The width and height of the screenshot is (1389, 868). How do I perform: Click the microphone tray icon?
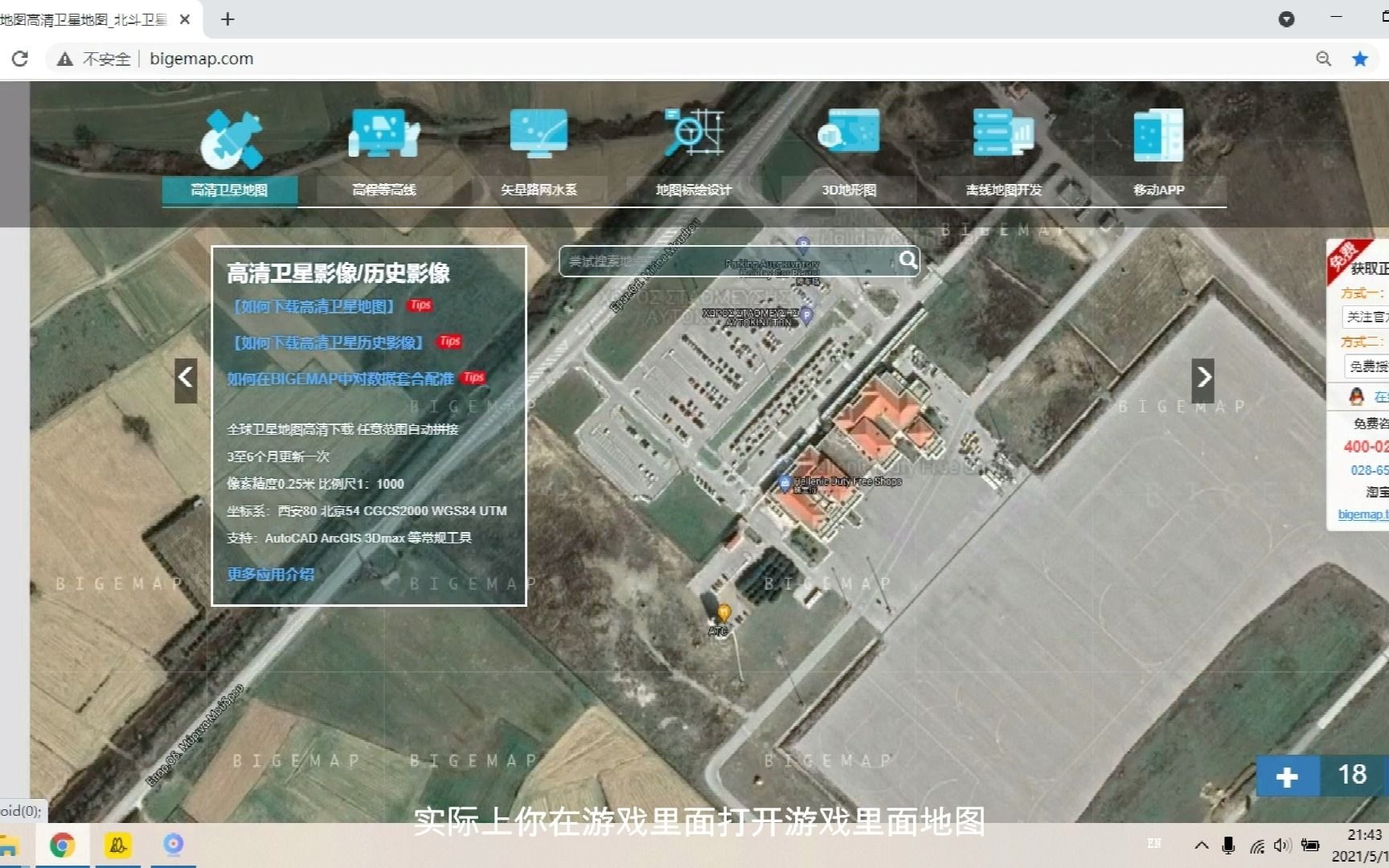point(1228,845)
